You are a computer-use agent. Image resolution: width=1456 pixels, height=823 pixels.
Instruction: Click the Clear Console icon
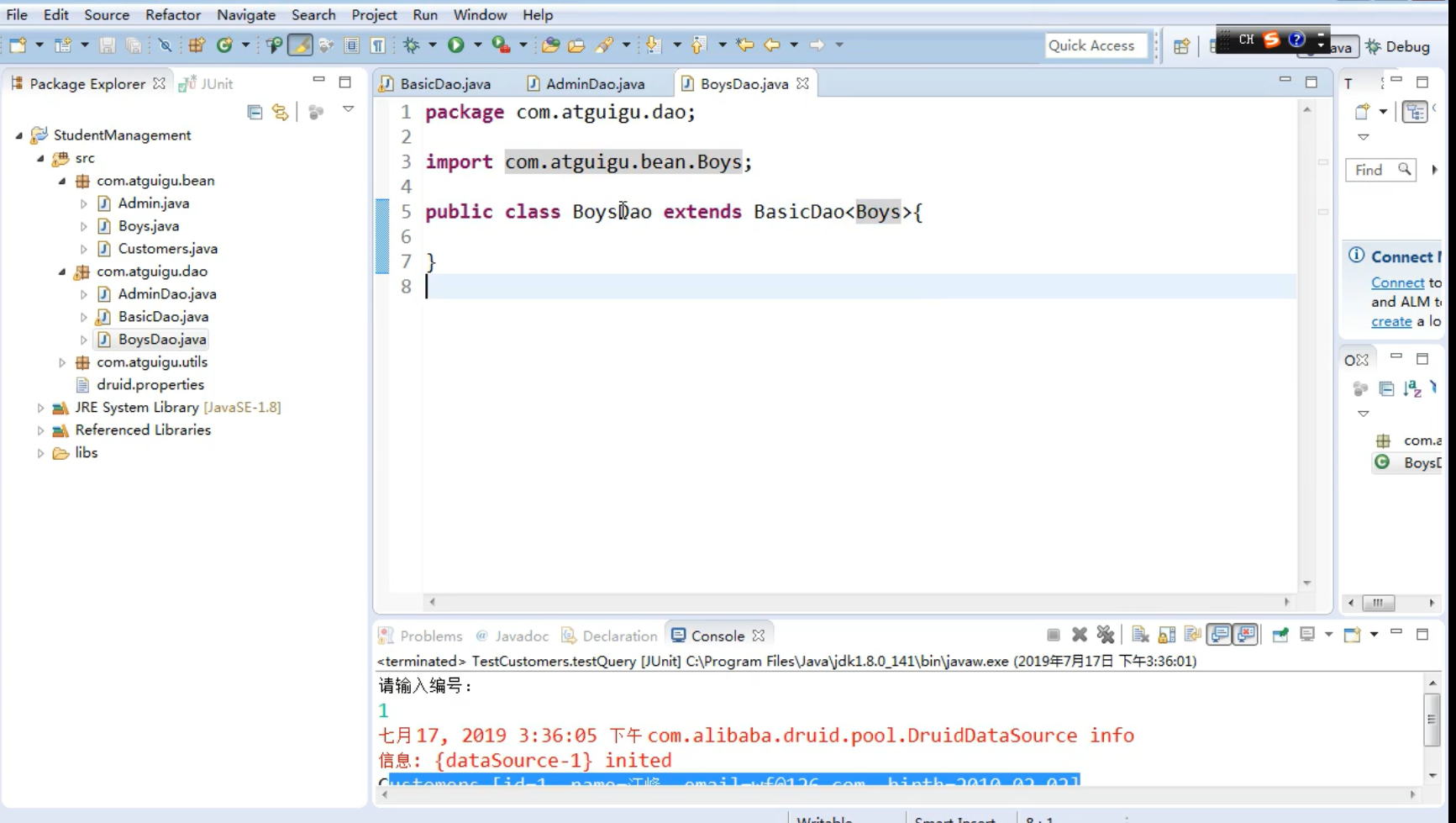tap(1140, 635)
